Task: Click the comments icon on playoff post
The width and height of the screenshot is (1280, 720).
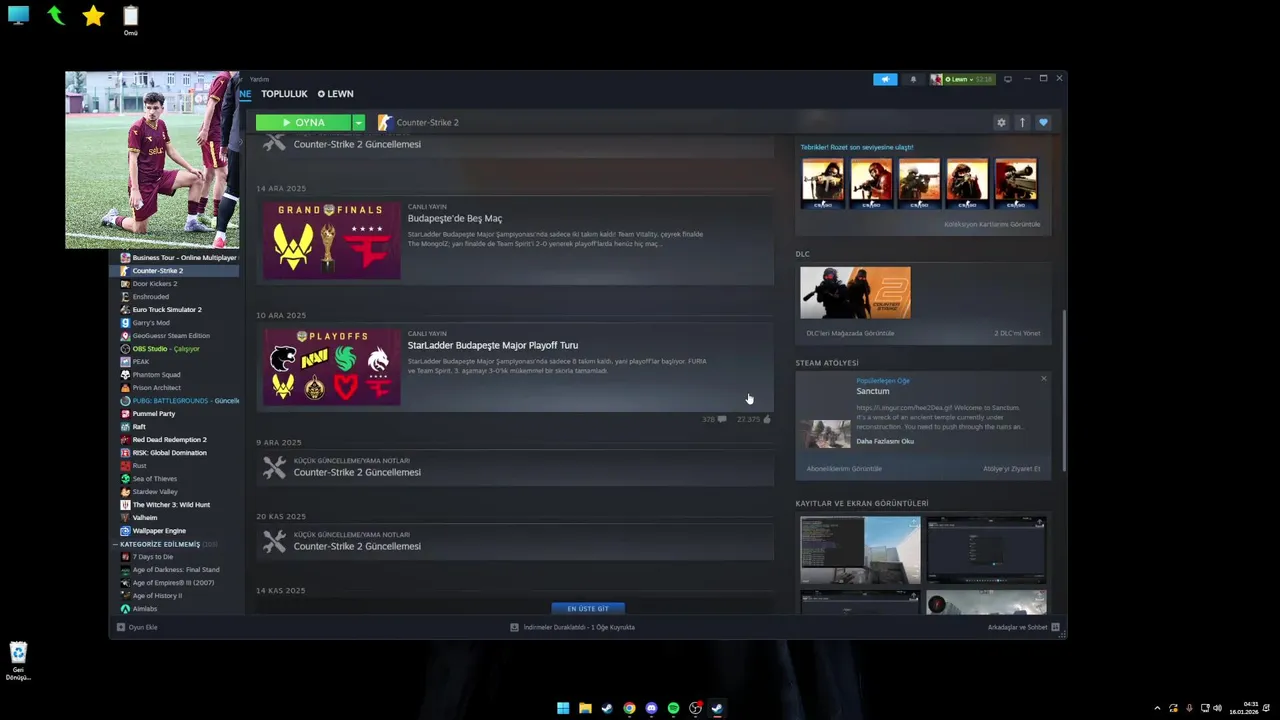Action: pyautogui.click(x=722, y=420)
